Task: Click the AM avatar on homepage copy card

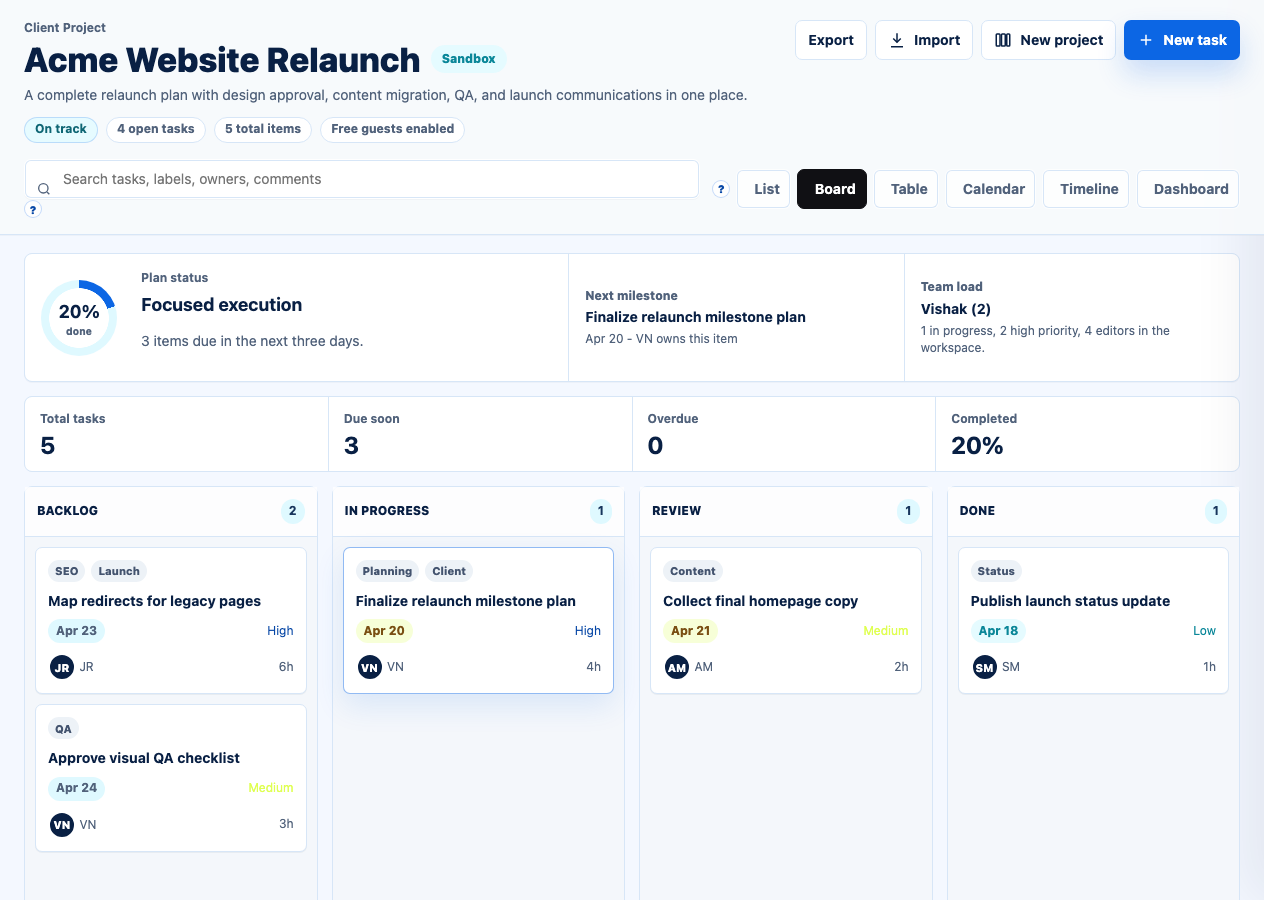Action: 677,667
